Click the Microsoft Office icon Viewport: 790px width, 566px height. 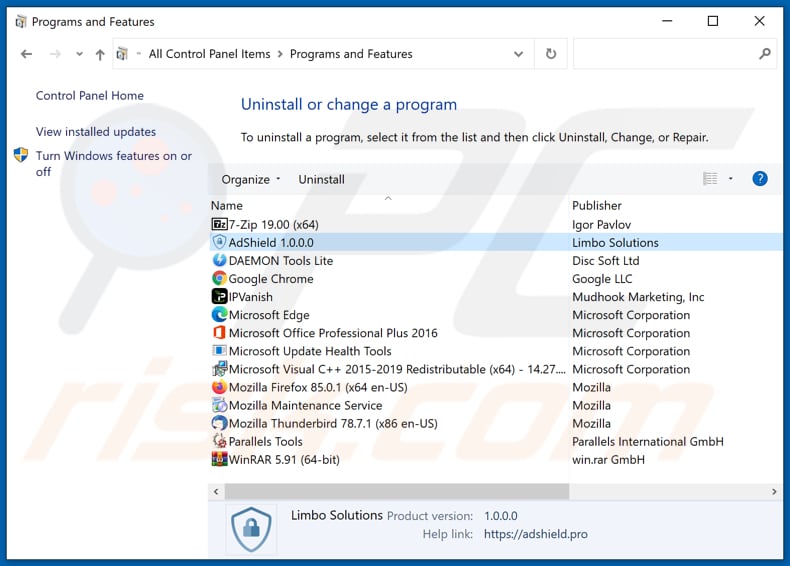tap(219, 333)
